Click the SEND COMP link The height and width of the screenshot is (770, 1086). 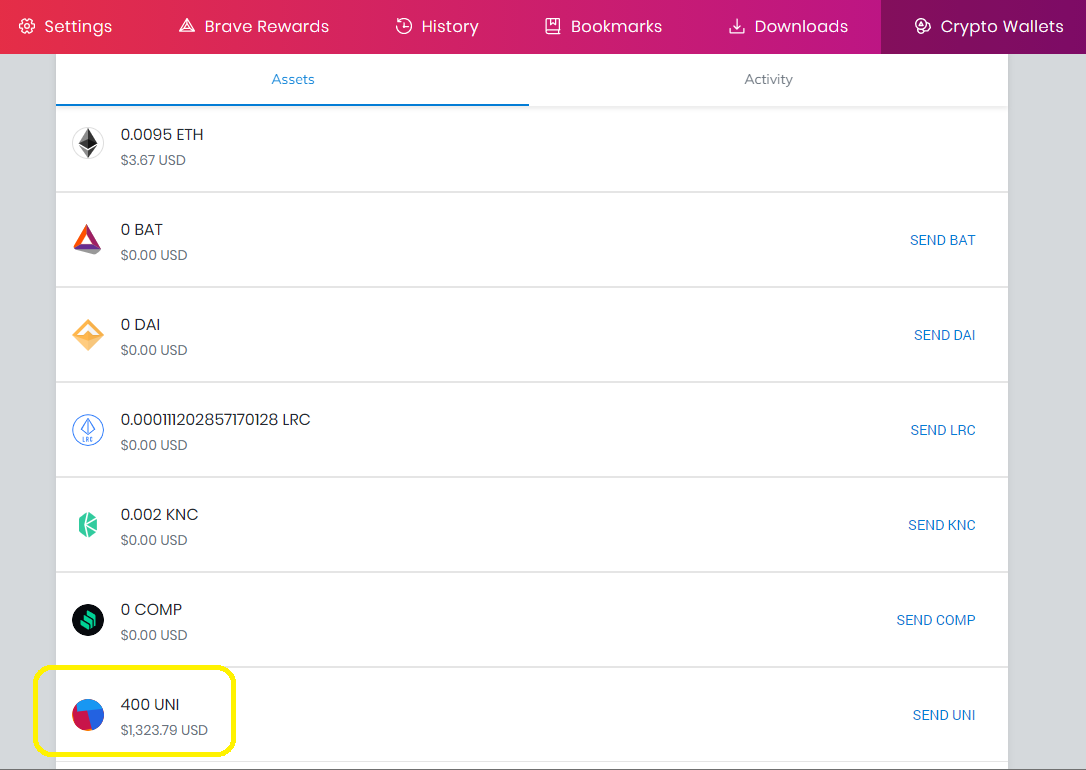(936, 620)
